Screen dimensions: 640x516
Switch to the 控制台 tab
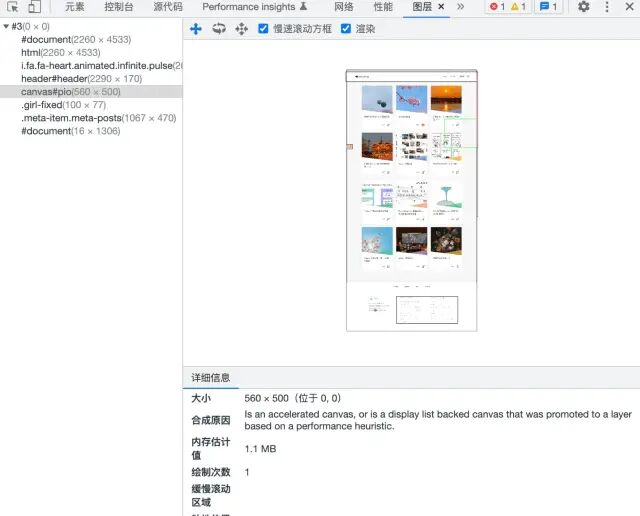[118, 7]
